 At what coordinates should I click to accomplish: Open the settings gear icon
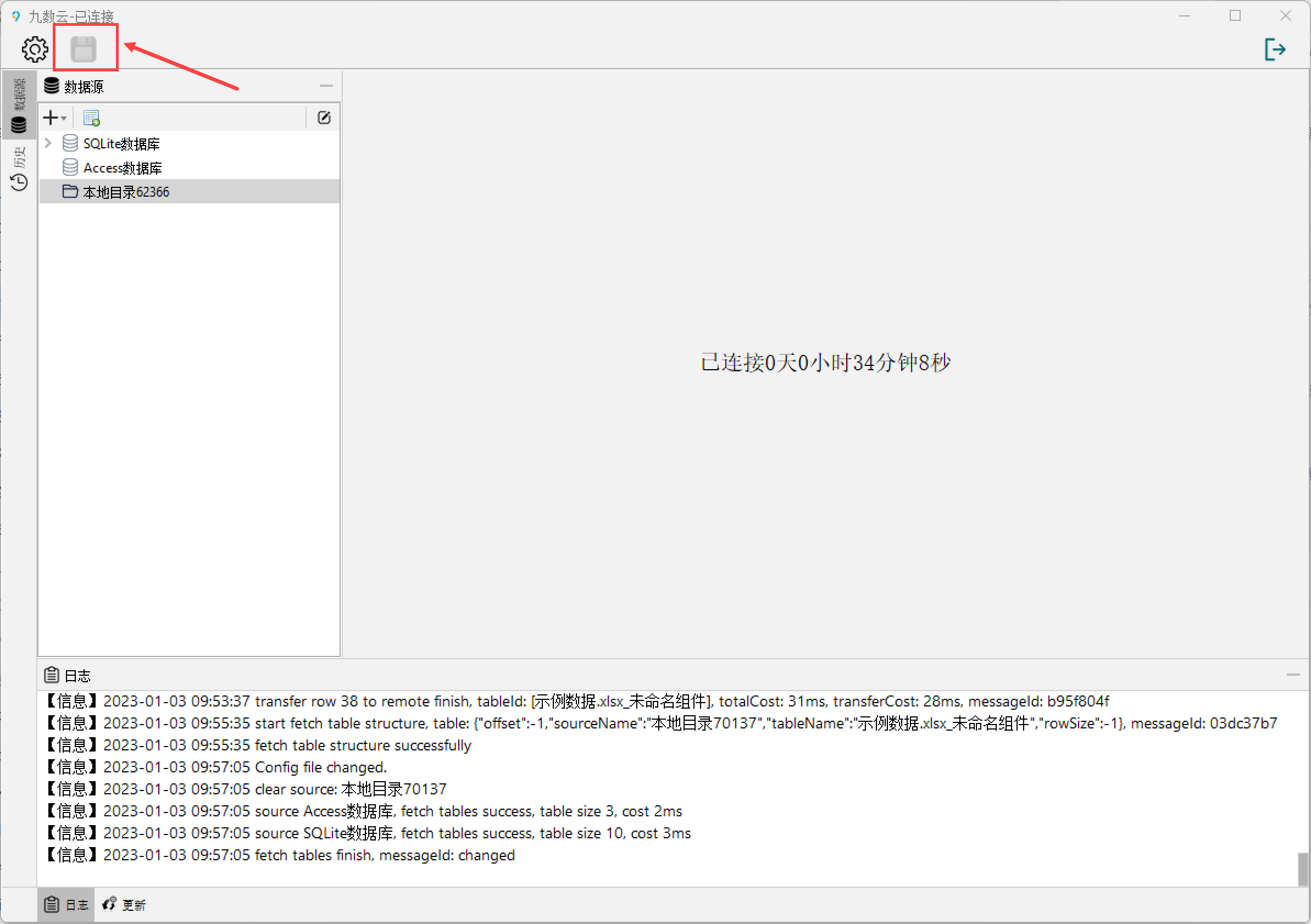(x=35, y=49)
